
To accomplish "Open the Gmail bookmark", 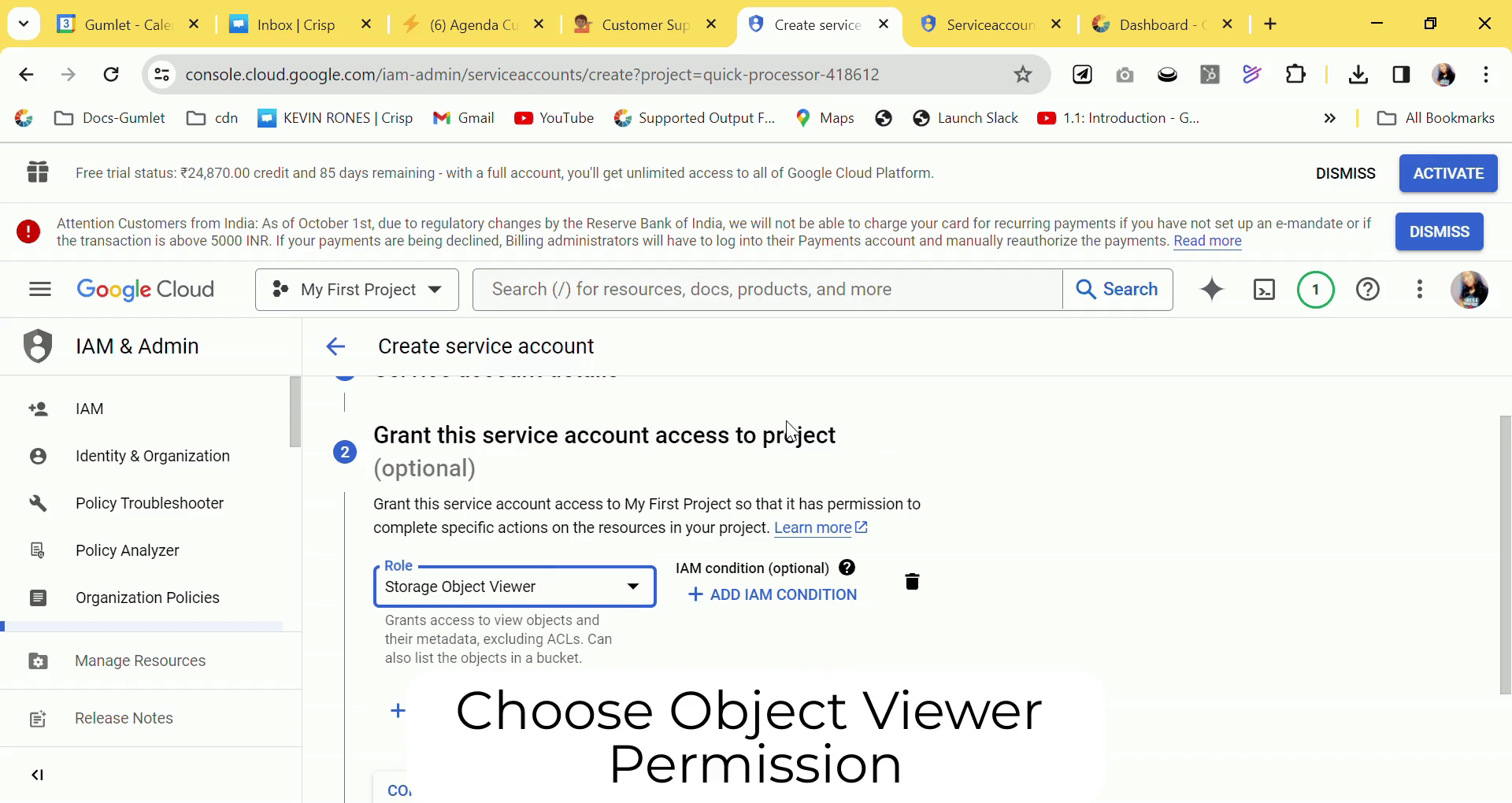I will point(464,118).
